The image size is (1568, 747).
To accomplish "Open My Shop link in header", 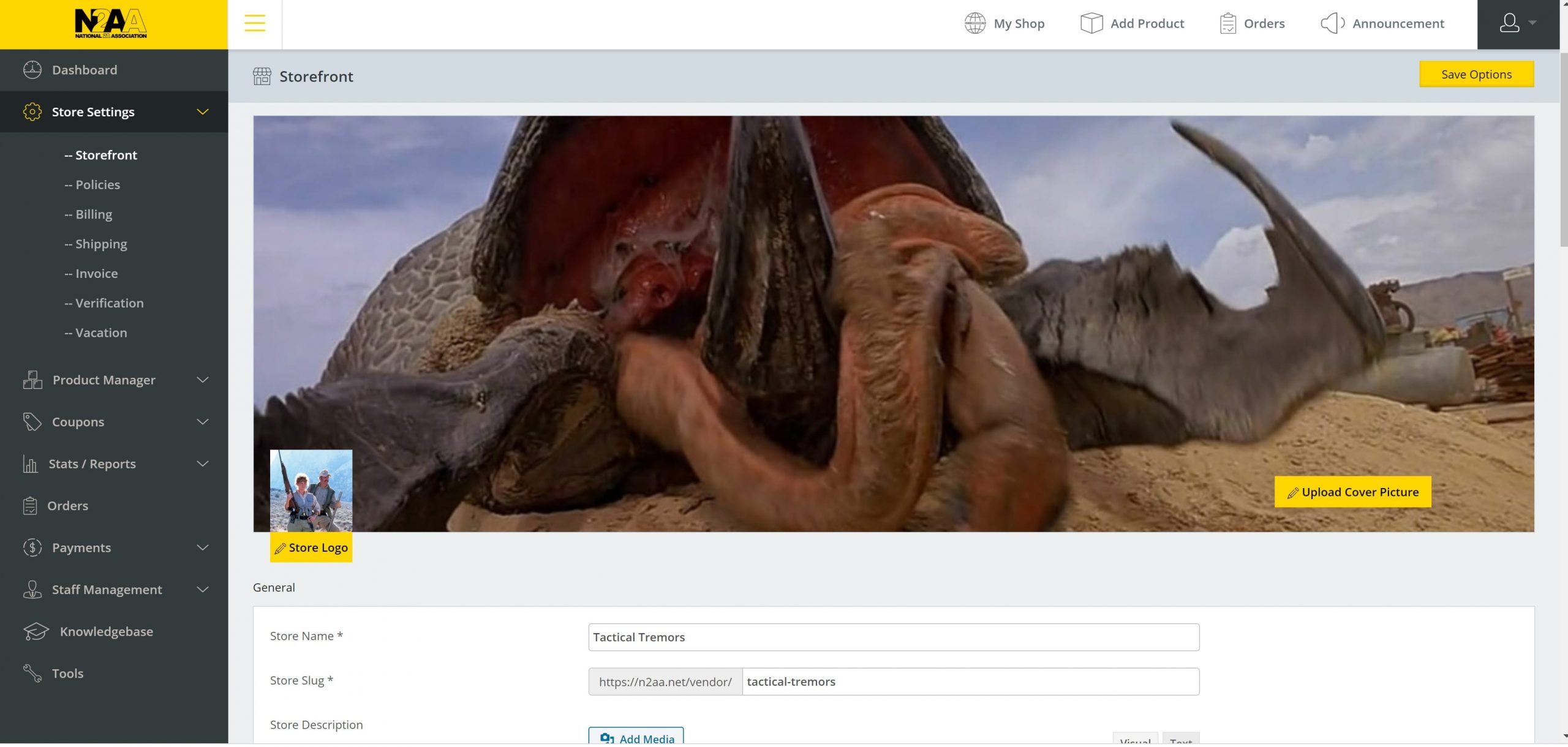I will [1005, 23].
